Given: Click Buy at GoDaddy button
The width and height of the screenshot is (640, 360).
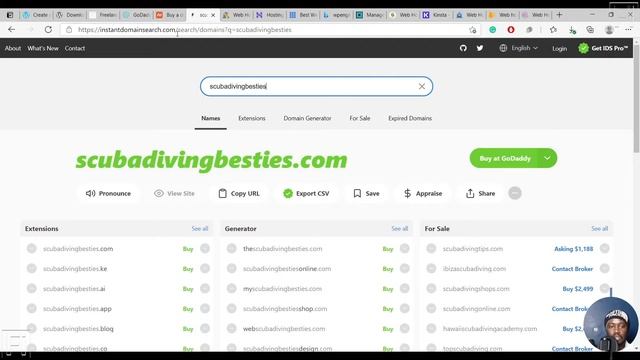Looking at the screenshot, I should [505, 158].
